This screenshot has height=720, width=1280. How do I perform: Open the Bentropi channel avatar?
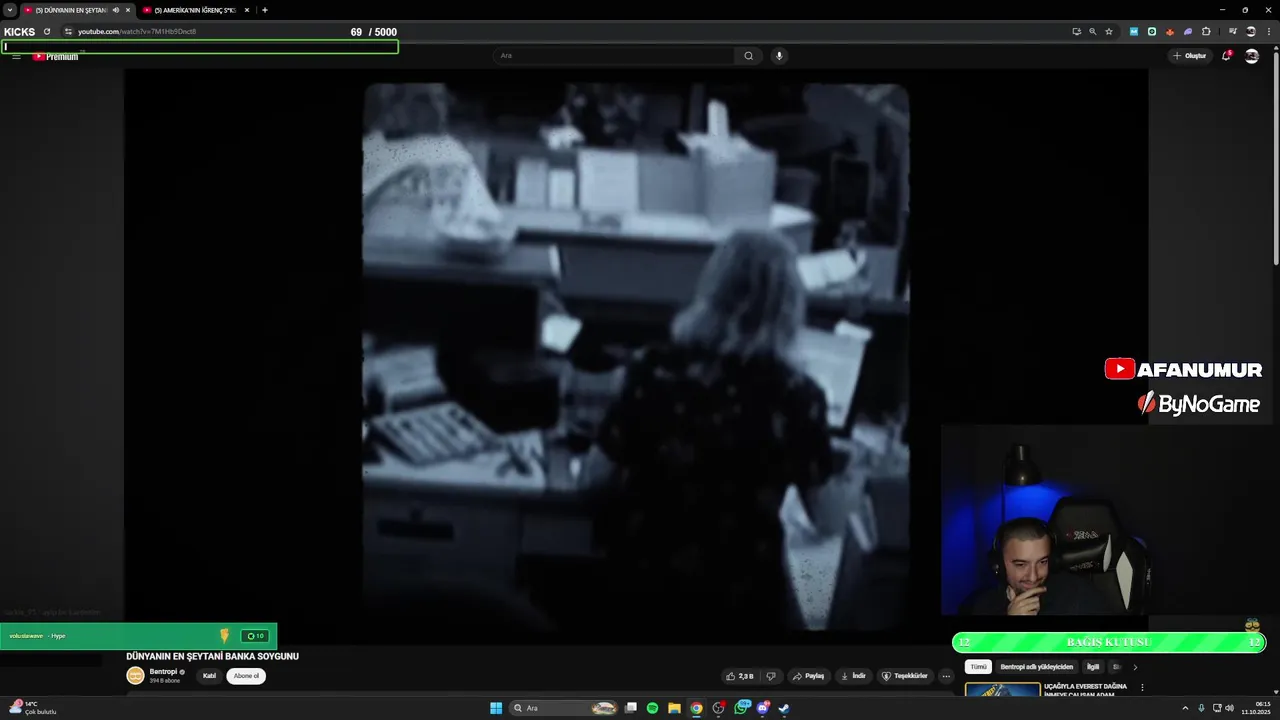(x=135, y=676)
